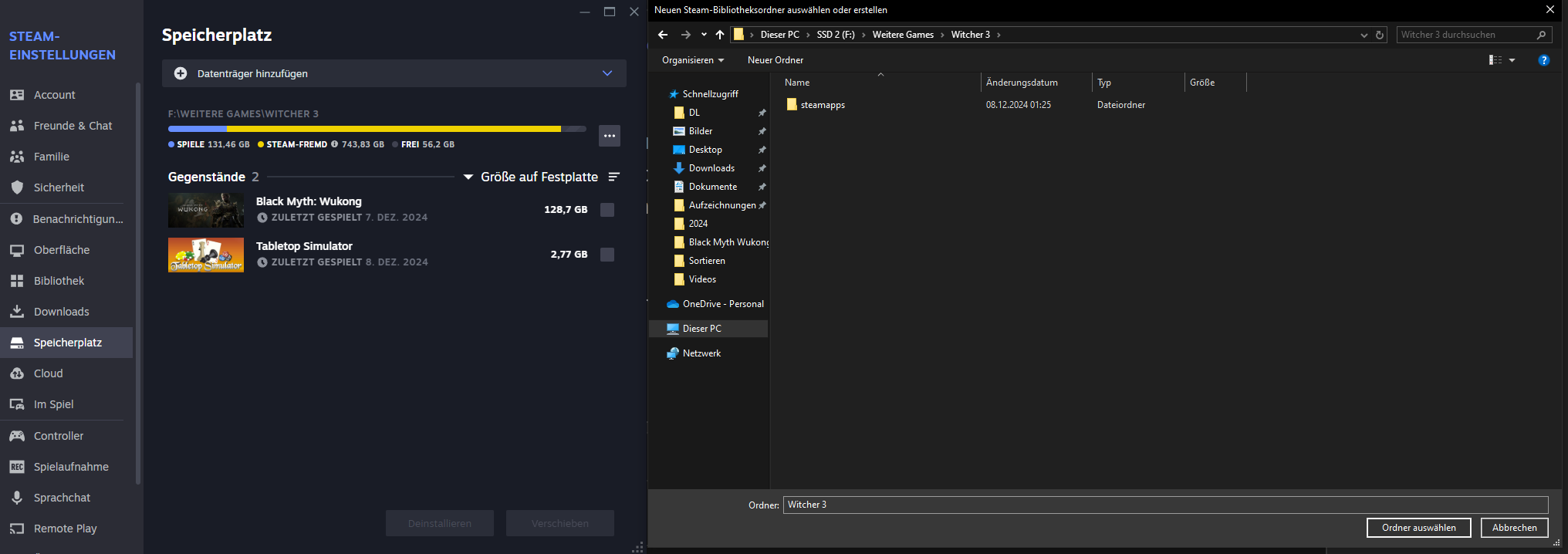Viewport: 1568px width, 554px height.
Task: Check the Black Myth: Wukong checkbox
Action: [607, 210]
